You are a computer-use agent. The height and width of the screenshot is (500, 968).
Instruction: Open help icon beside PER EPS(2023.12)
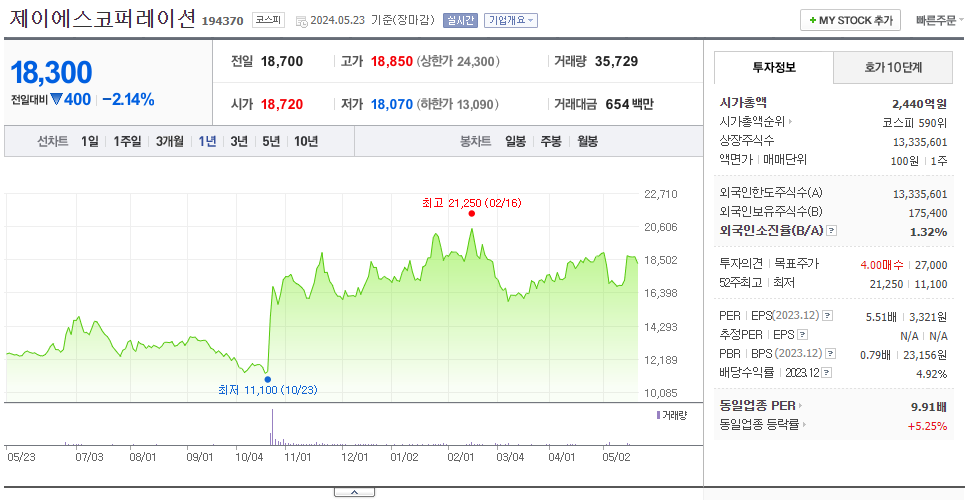tap(828, 316)
